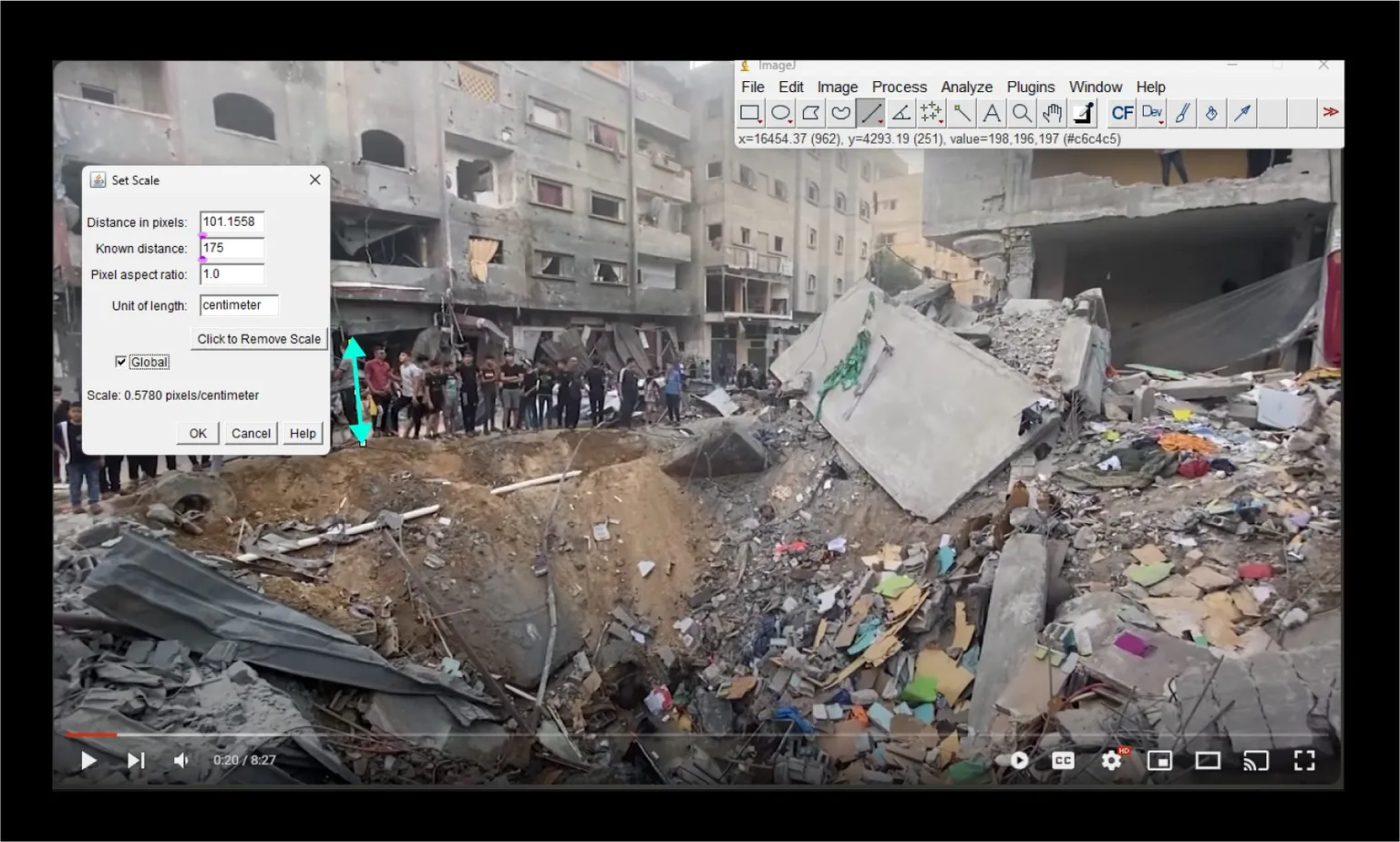Click the Distance in pixels field
Image resolution: width=1400 pixels, height=842 pixels.
point(232,221)
